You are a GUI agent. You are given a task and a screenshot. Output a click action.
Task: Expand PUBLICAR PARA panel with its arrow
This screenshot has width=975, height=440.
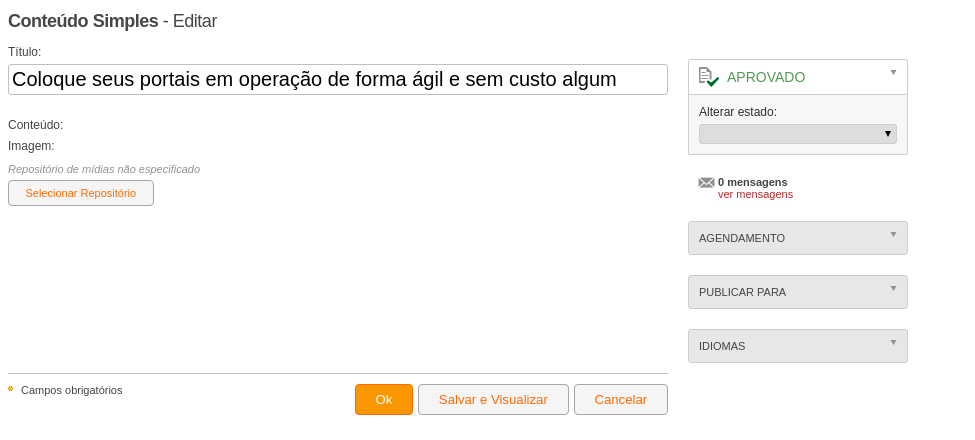pos(894,288)
